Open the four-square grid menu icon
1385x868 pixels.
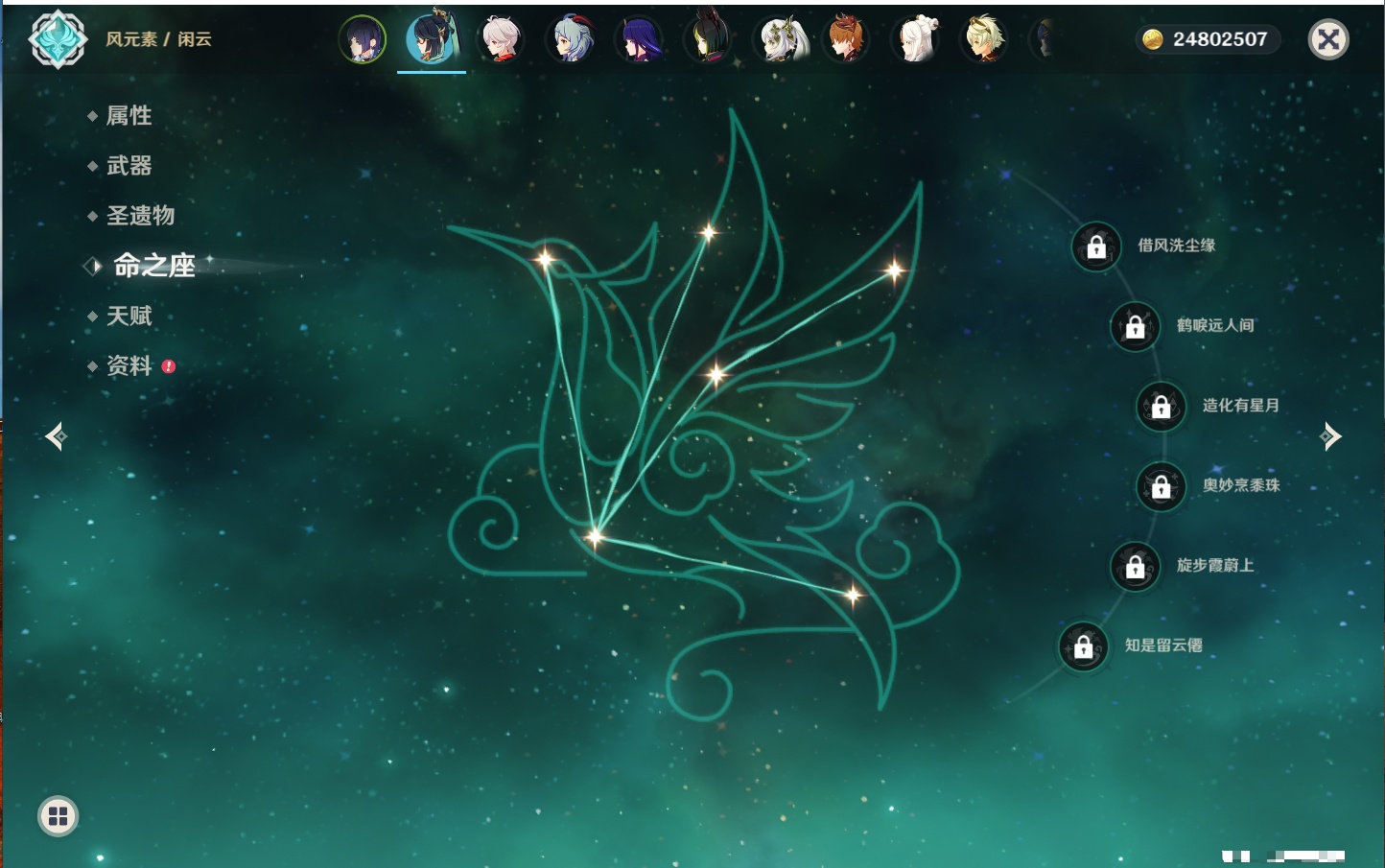tap(58, 816)
